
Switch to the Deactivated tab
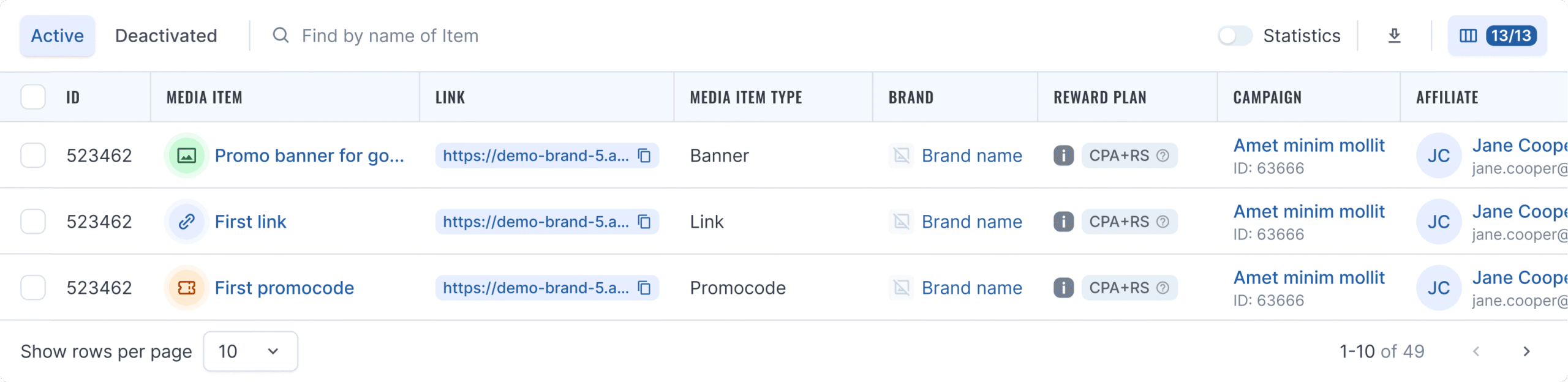click(x=166, y=36)
